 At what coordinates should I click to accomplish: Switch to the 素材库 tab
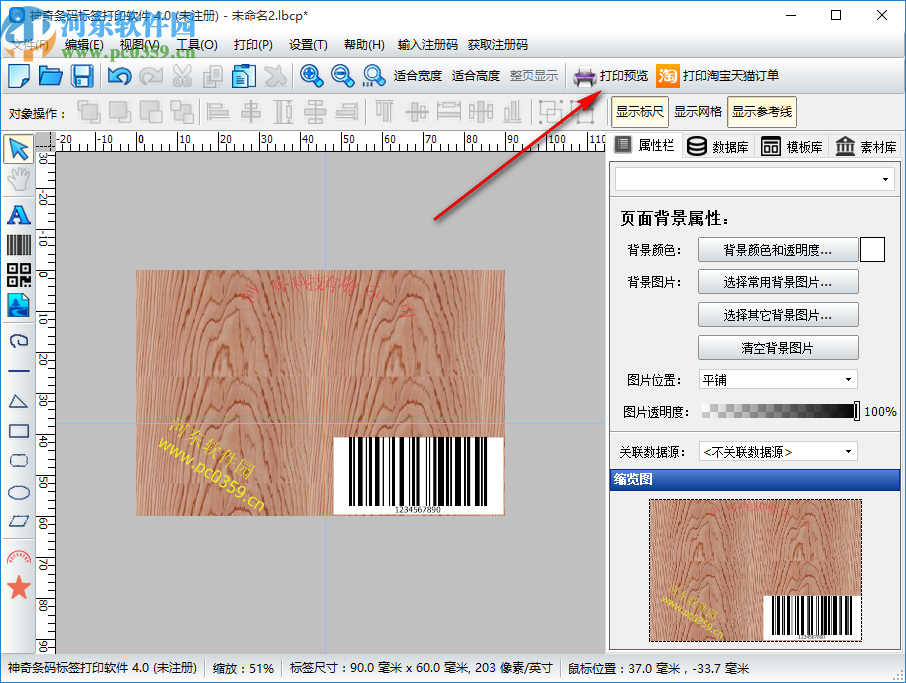coord(866,147)
